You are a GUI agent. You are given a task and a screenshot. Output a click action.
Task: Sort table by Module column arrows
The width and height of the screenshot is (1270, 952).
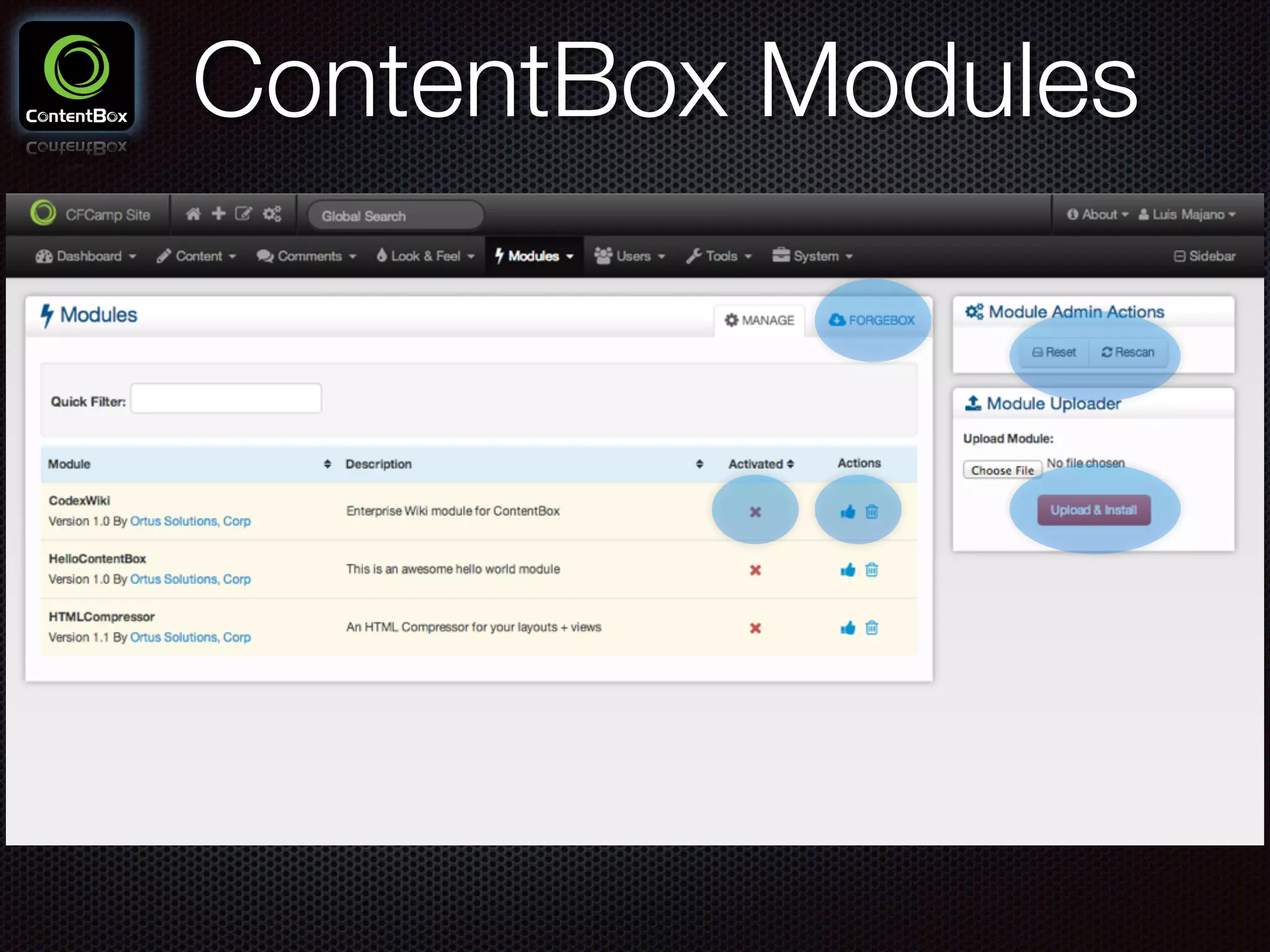coord(327,464)
